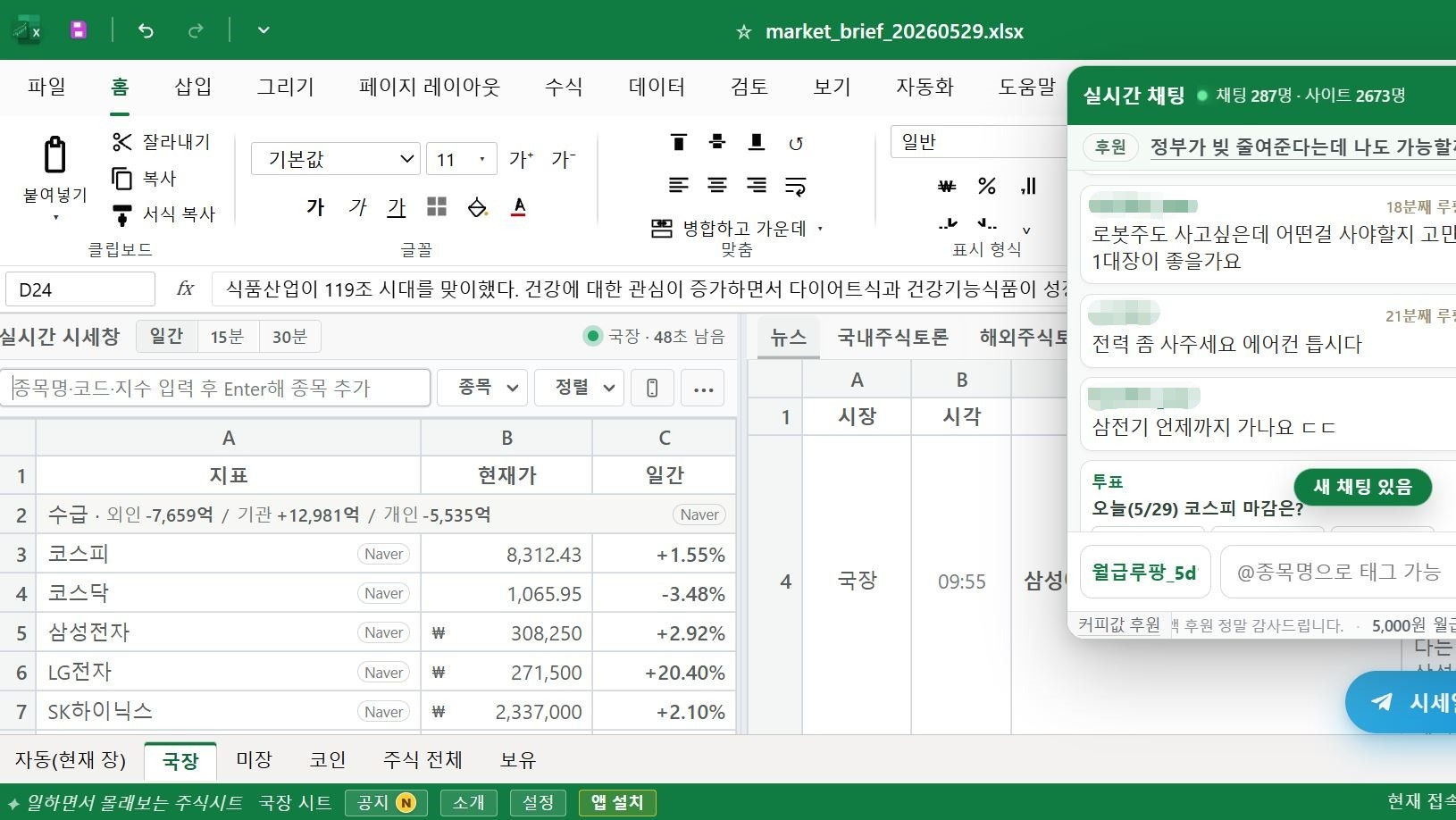Viewport: 1456px width, 820px height.
Task: Open the 데이터 ribbon tab
Action: (657, 87)
